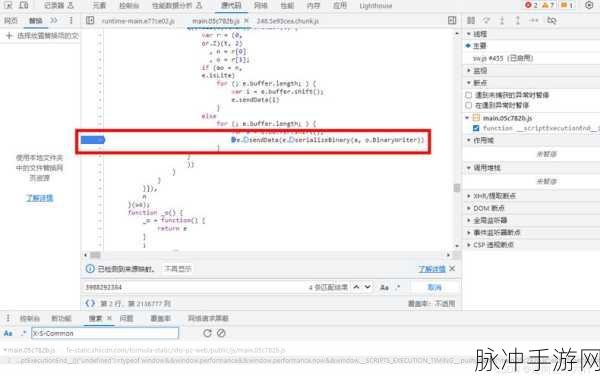The height and width of the screenshot is (379, 600).
Task: Uncheck the function __scriptExecutionEnd breakpoint
Action: (476, 128)
